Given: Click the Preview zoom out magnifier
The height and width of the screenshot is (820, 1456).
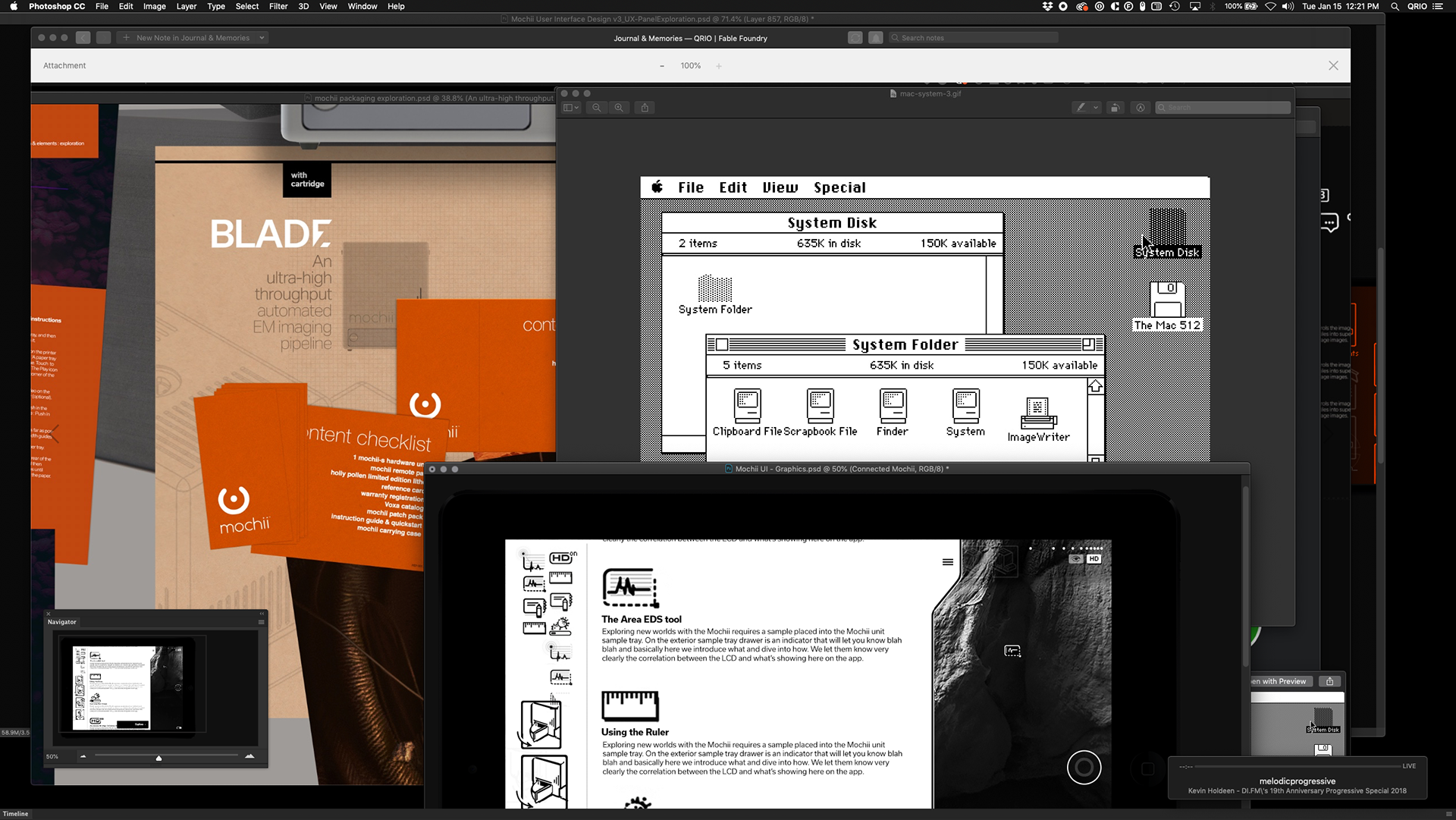Looking at the screenshot, I should click(x=597, y=108).
